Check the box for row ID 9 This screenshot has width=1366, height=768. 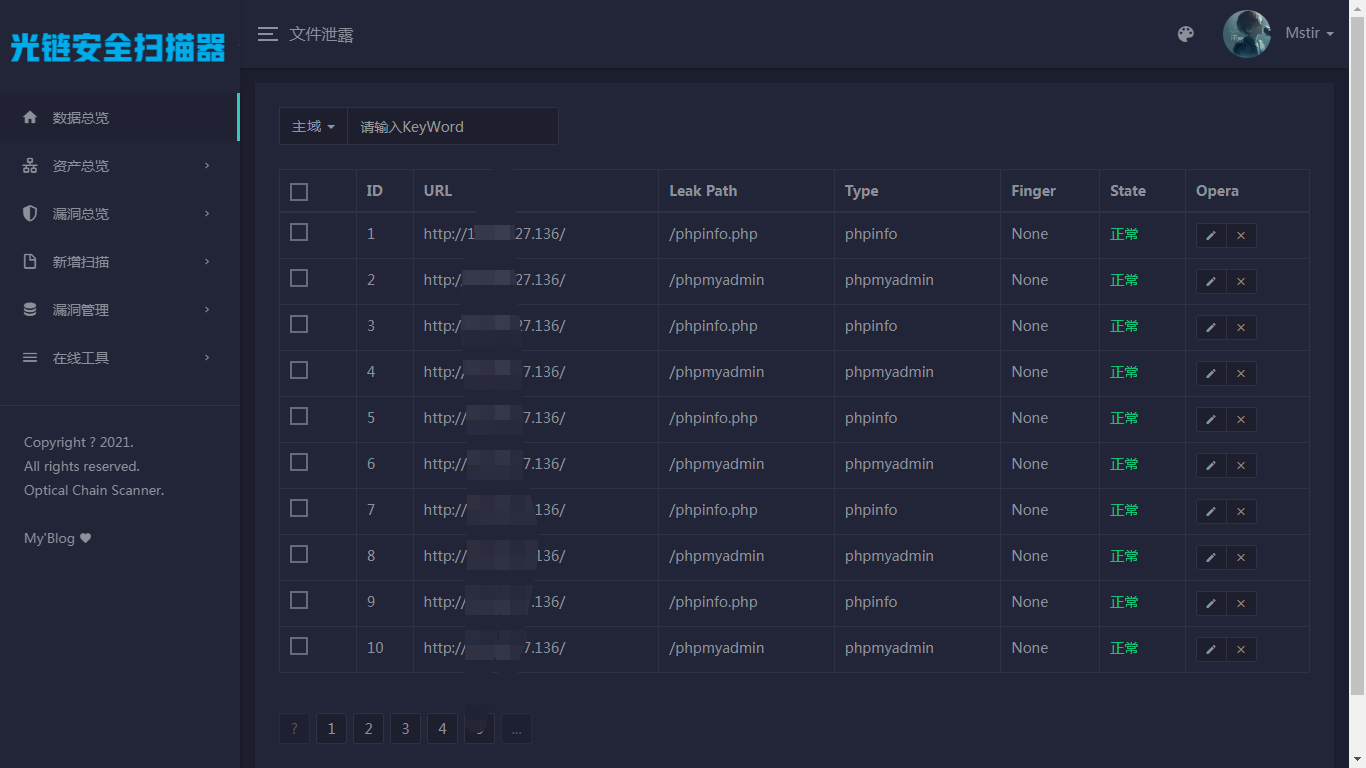point(299,600)
